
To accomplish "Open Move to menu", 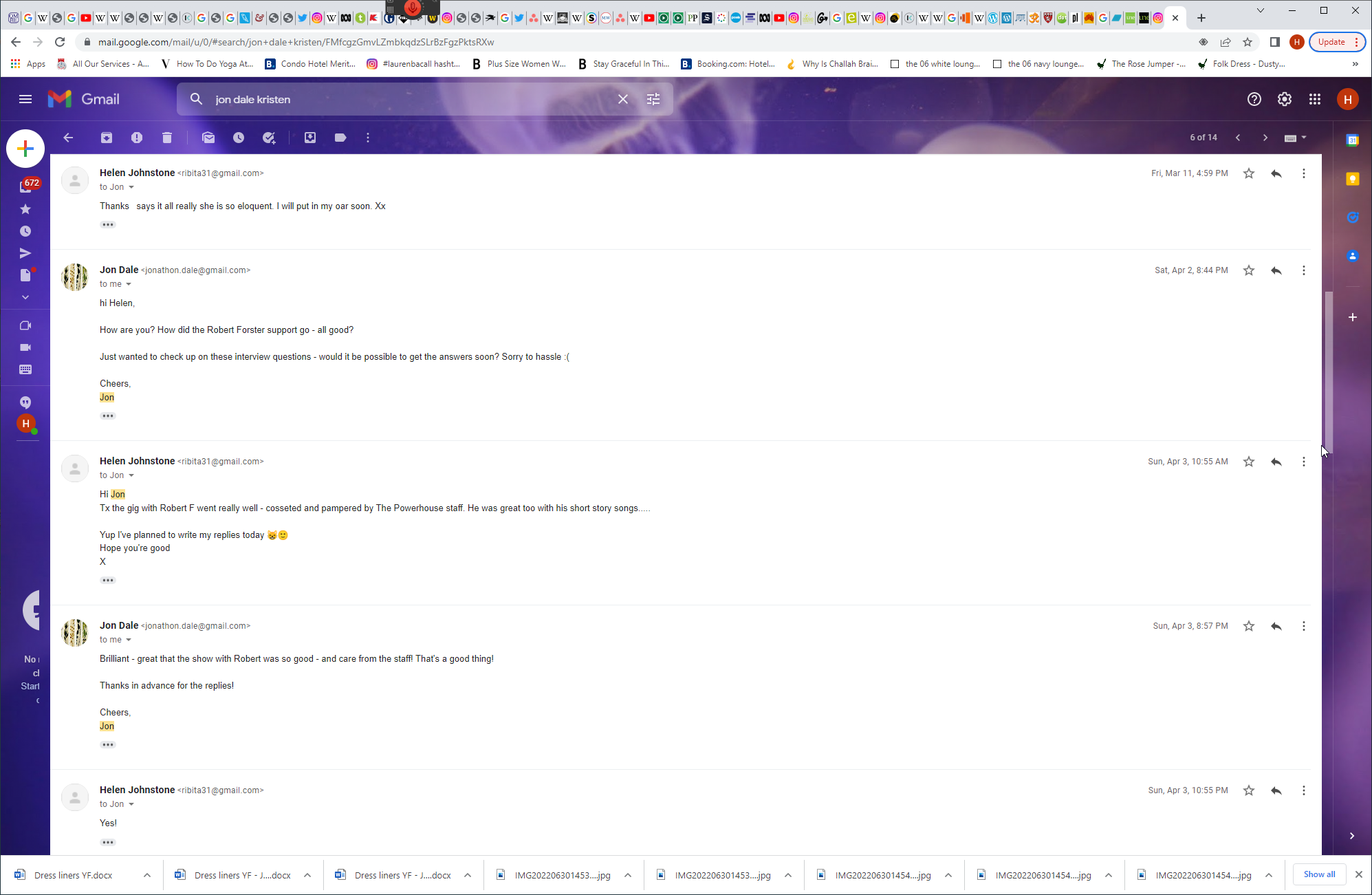I will (310, 138).
